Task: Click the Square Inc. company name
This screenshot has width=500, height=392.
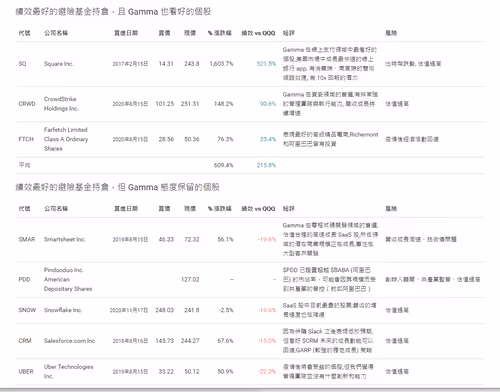Action: point(59,64)
